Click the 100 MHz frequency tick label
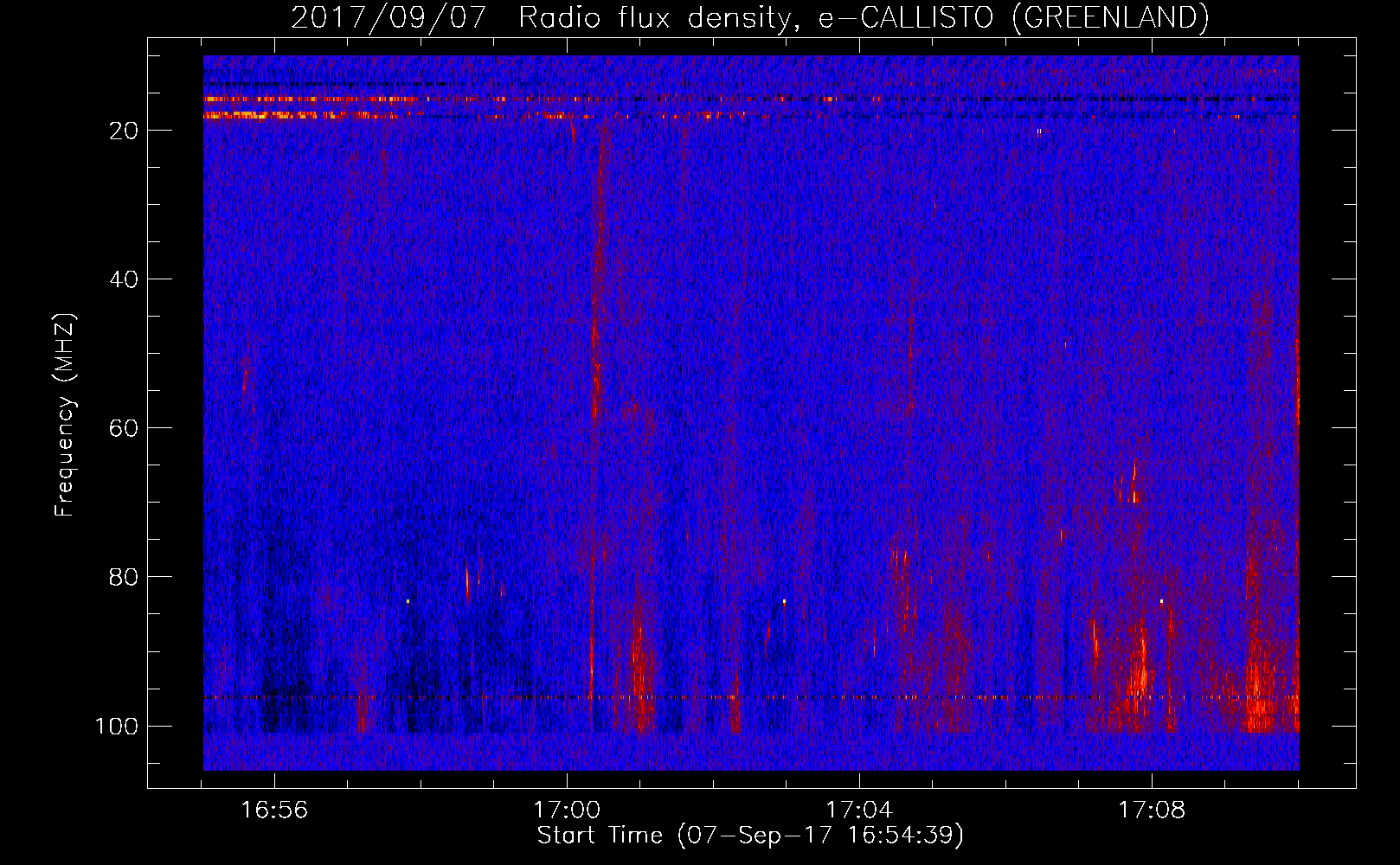Screen dimensions: 1400x865 click(117, 726)
